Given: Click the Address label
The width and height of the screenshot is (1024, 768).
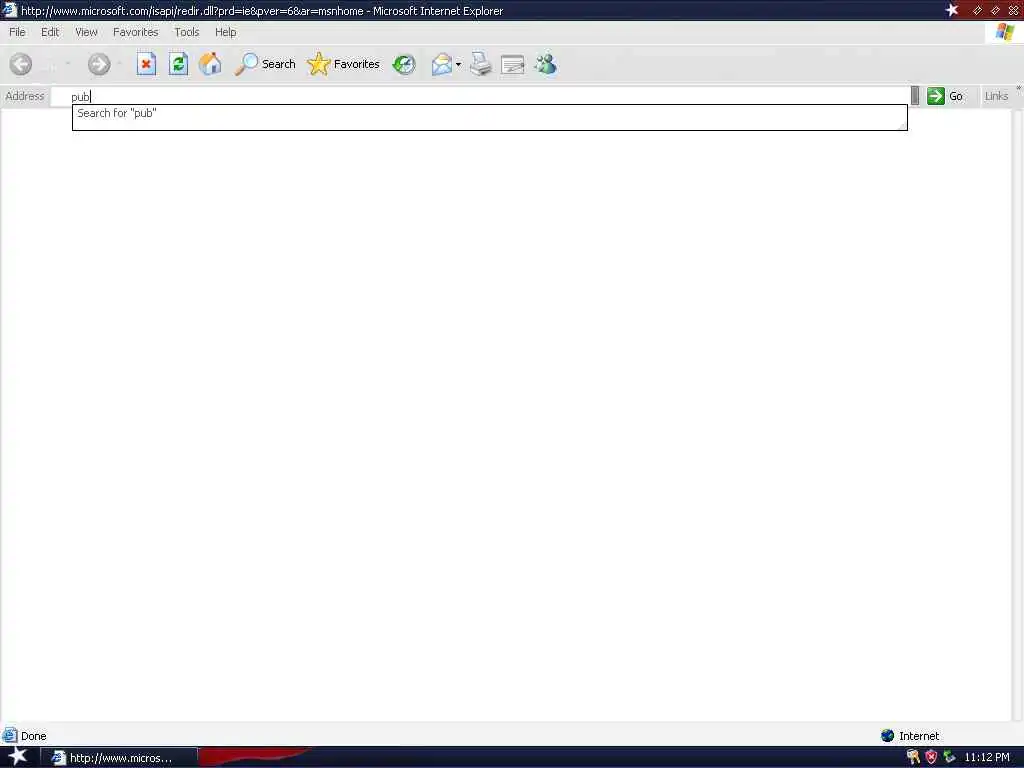Looking at the screenshot, I should pos(25,96).
